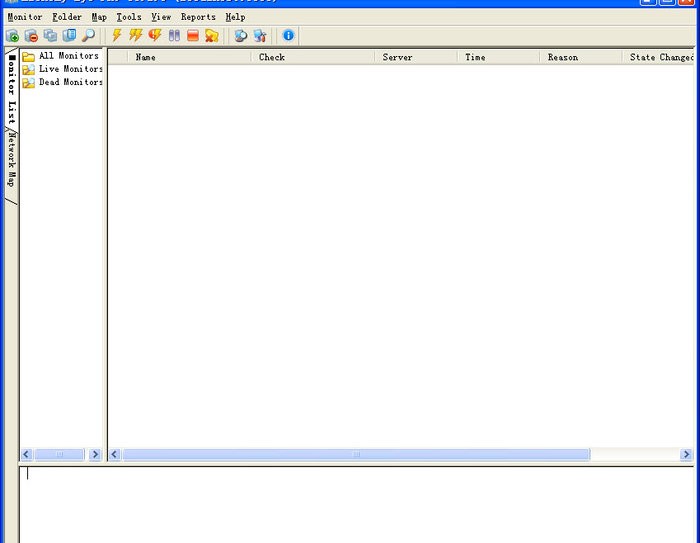Open the Tools menu
The height and width of the screenshot is (543, 700).
128,17
